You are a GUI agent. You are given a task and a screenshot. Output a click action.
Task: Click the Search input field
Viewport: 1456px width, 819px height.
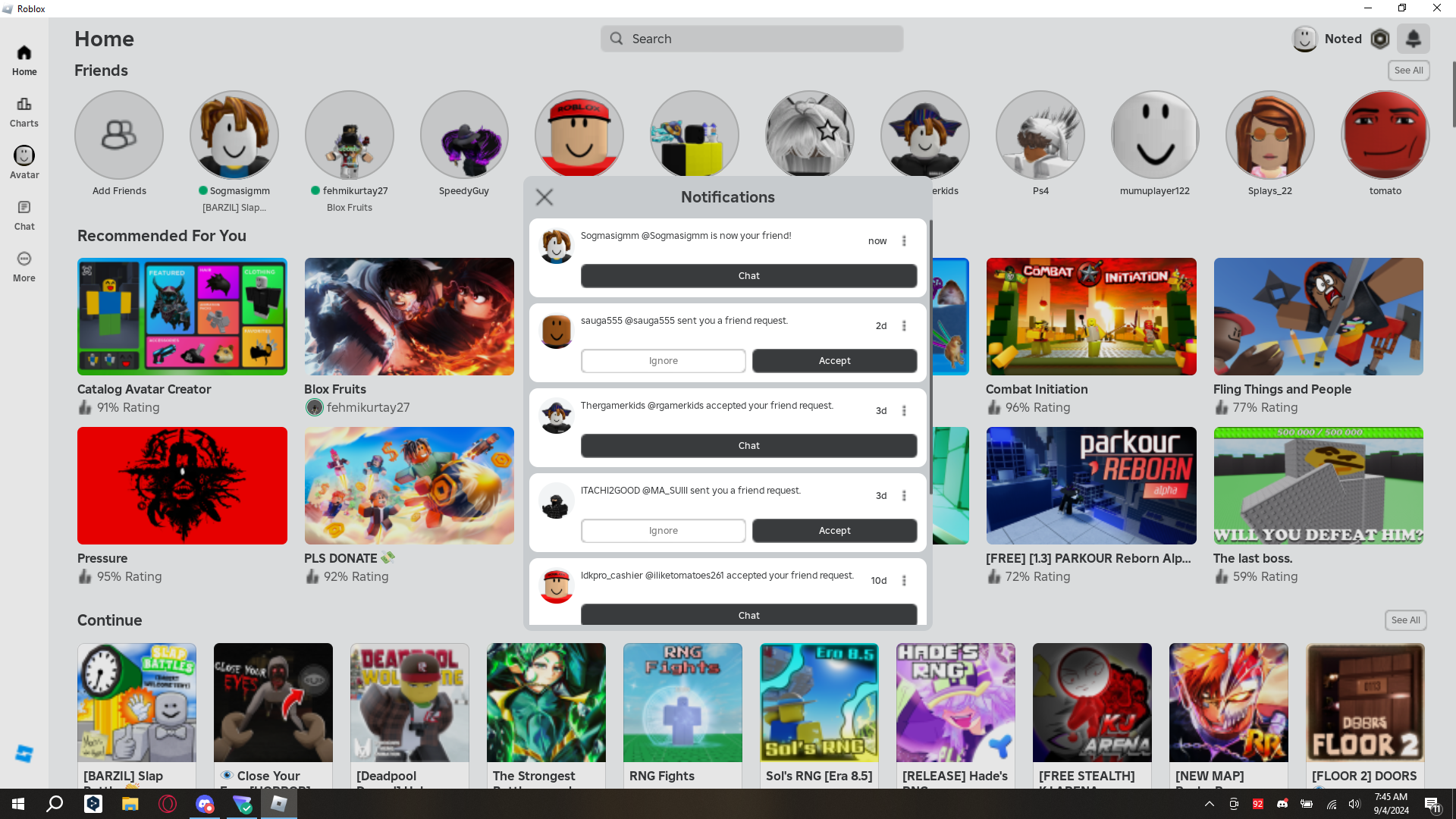point(752,39)
